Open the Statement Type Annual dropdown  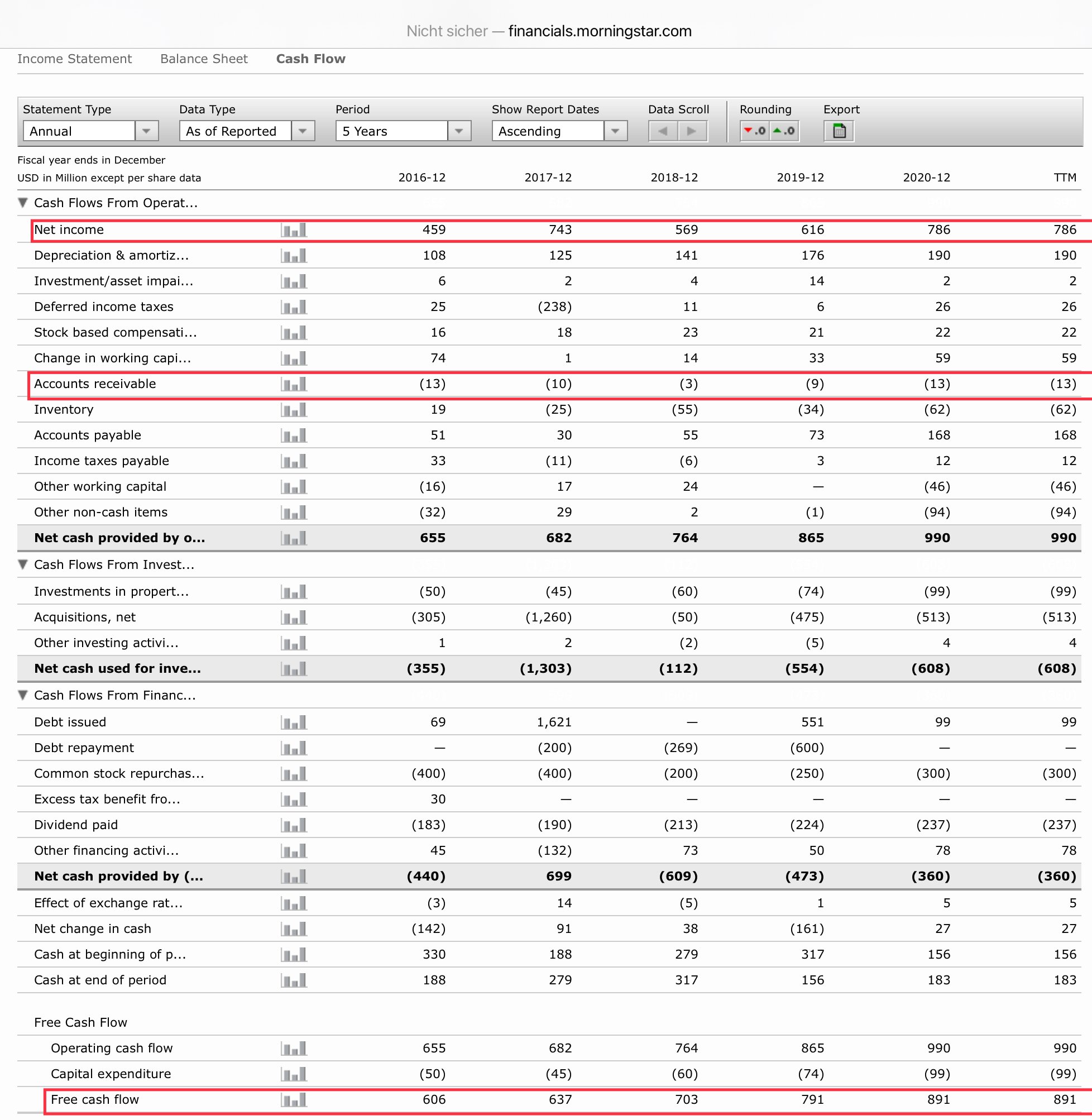pyautogui.click(x=146, y=131)
